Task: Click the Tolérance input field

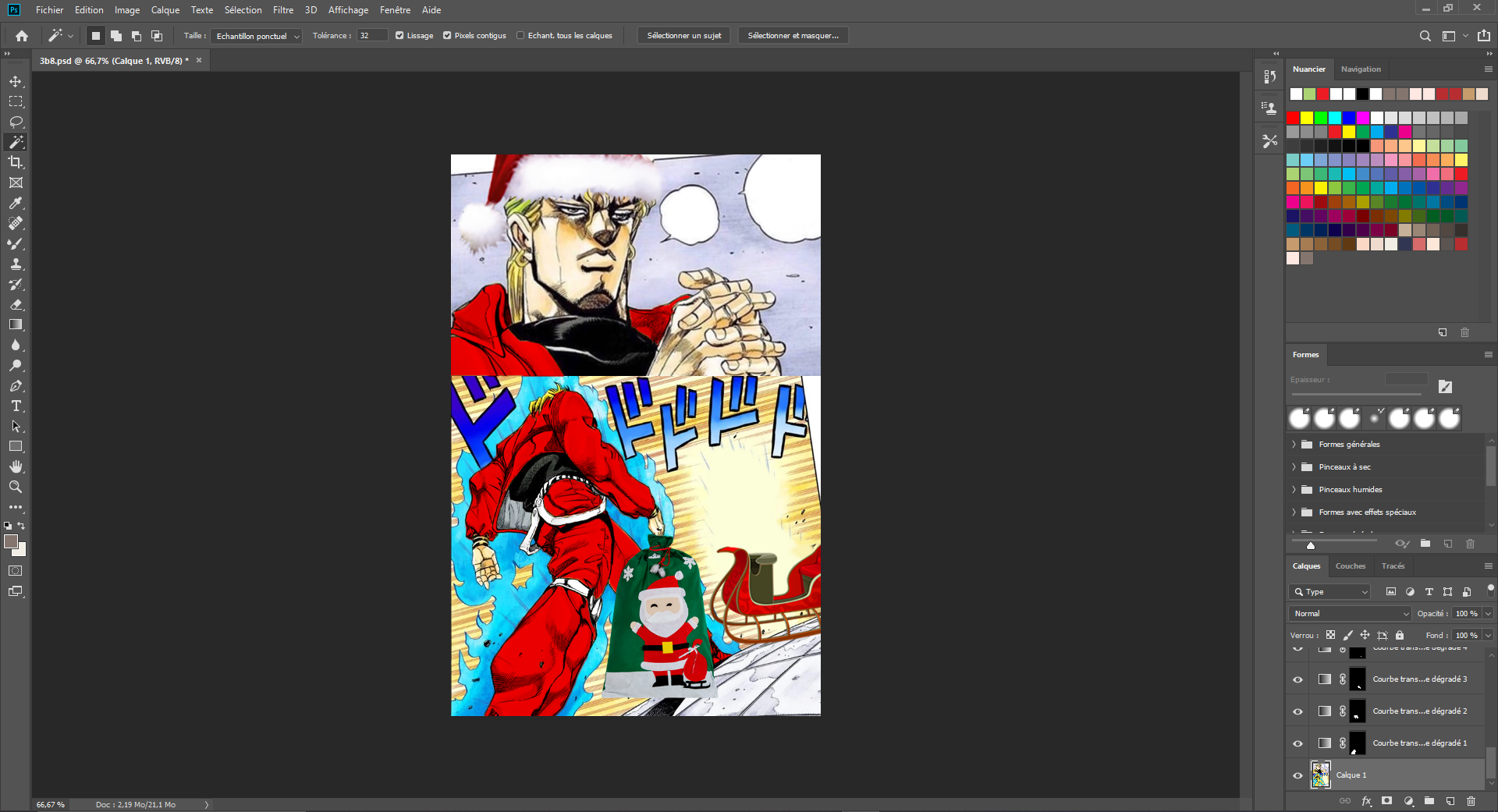Action: (372, 36)
